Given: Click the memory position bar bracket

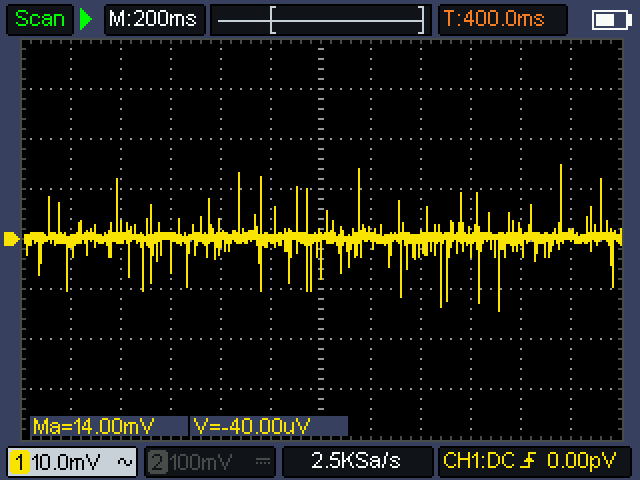Looking at the screenshot, I should click(x=347, y=20).
